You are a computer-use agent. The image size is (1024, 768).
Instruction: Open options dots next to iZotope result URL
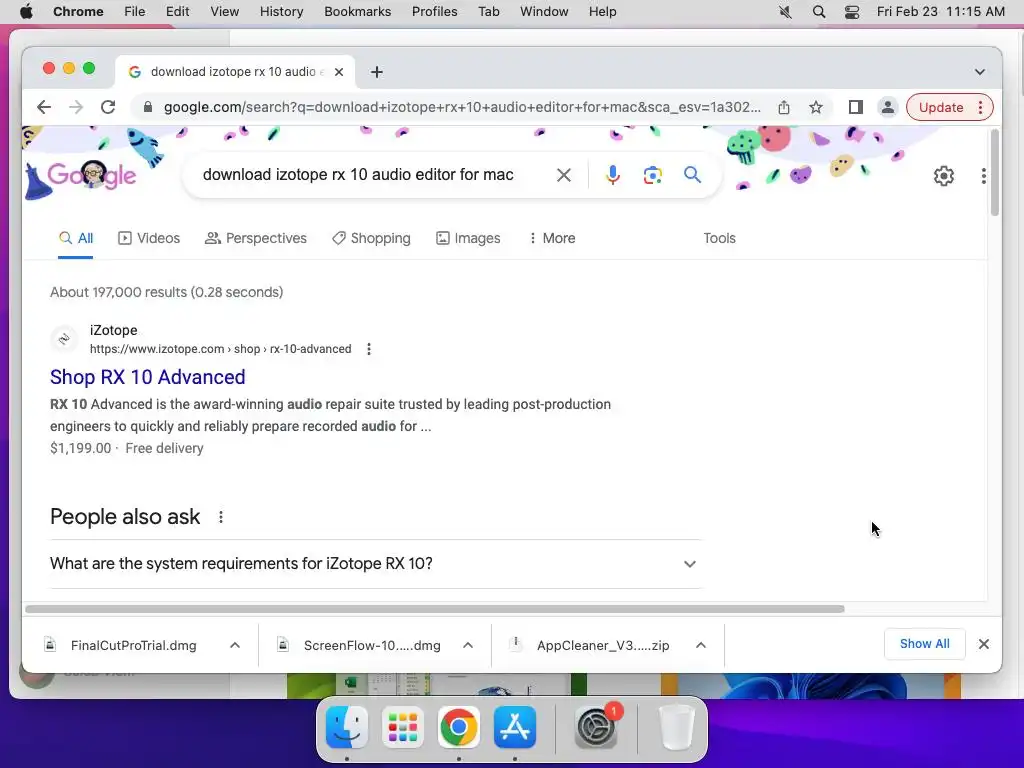369,349
